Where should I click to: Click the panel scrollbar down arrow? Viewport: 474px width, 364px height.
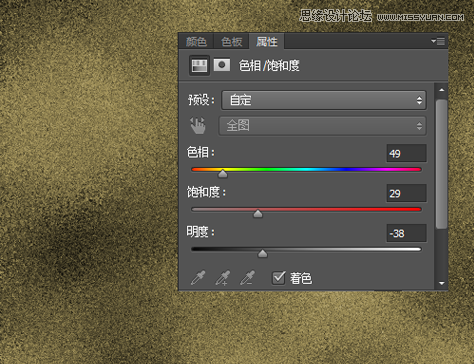[442, 283]
